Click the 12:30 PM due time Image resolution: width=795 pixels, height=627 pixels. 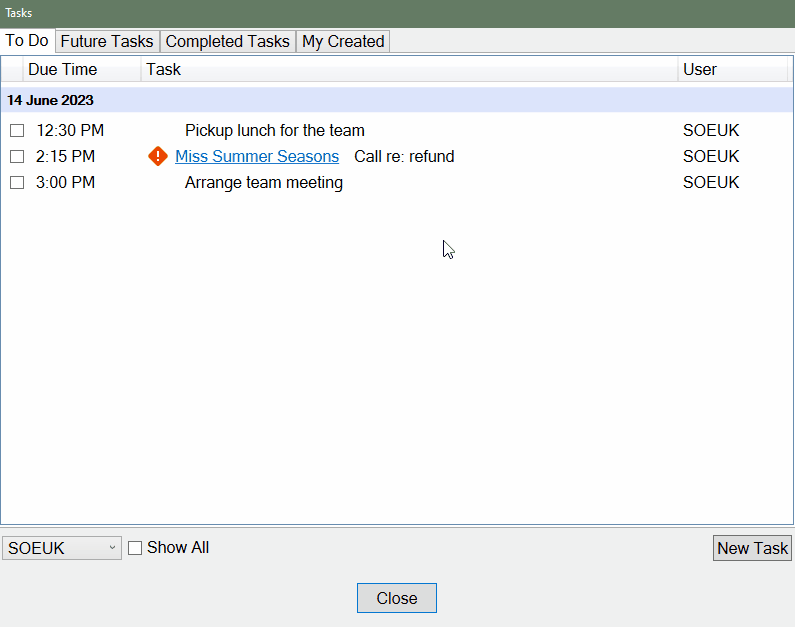[70, 130]
